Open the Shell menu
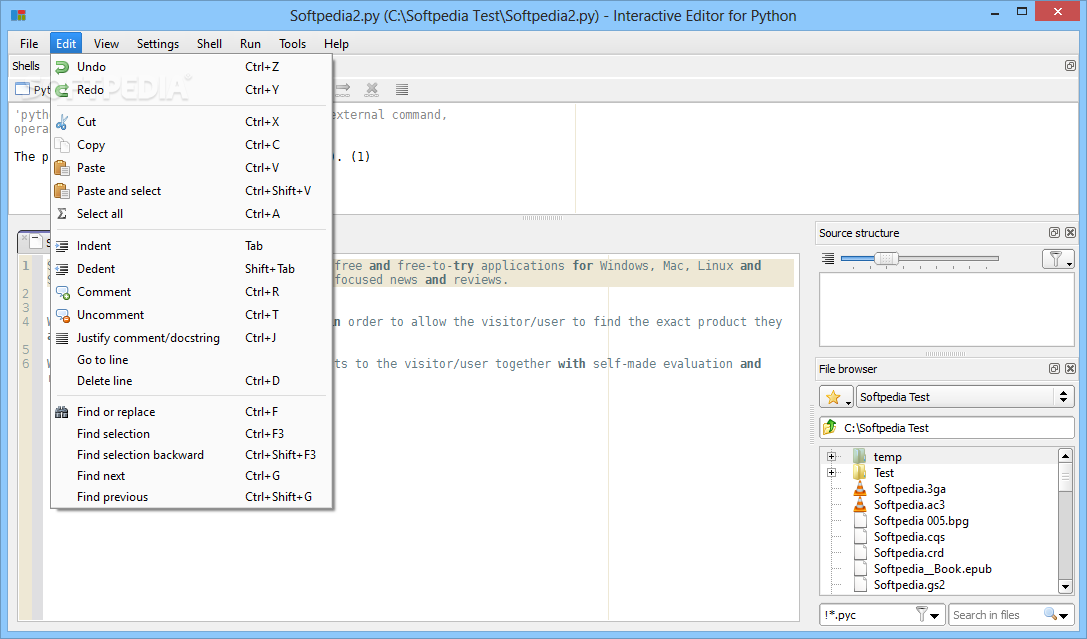This screenshot has width=1087, height=639. point(209,44)
